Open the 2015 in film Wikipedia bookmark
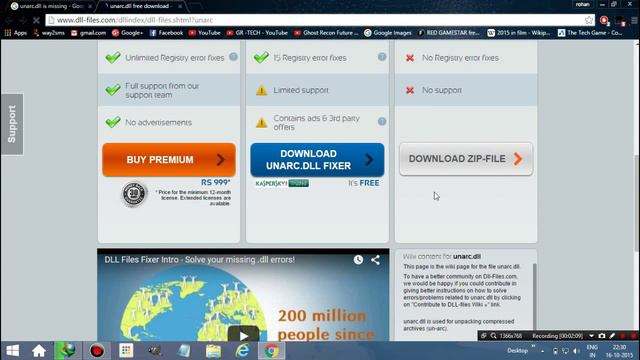The width and height of the screenshot is (640, 360). coord(519,33)
